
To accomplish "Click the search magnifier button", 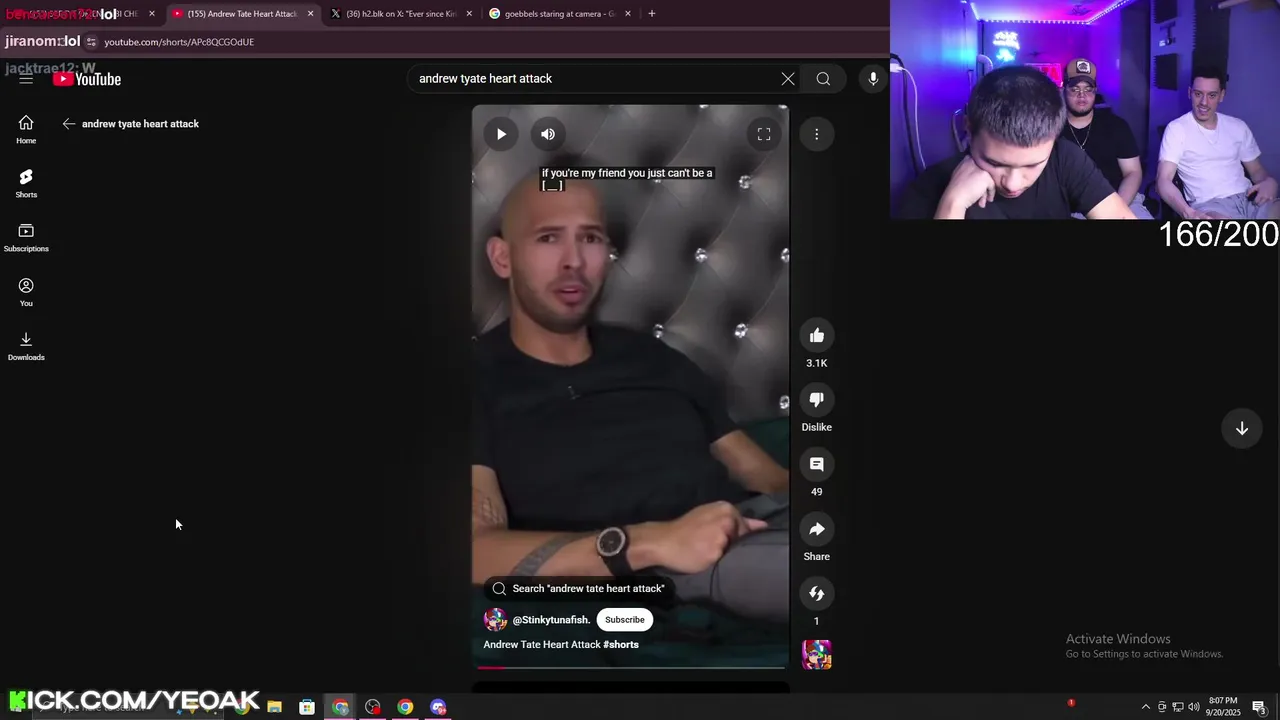I will coord(823,79).
